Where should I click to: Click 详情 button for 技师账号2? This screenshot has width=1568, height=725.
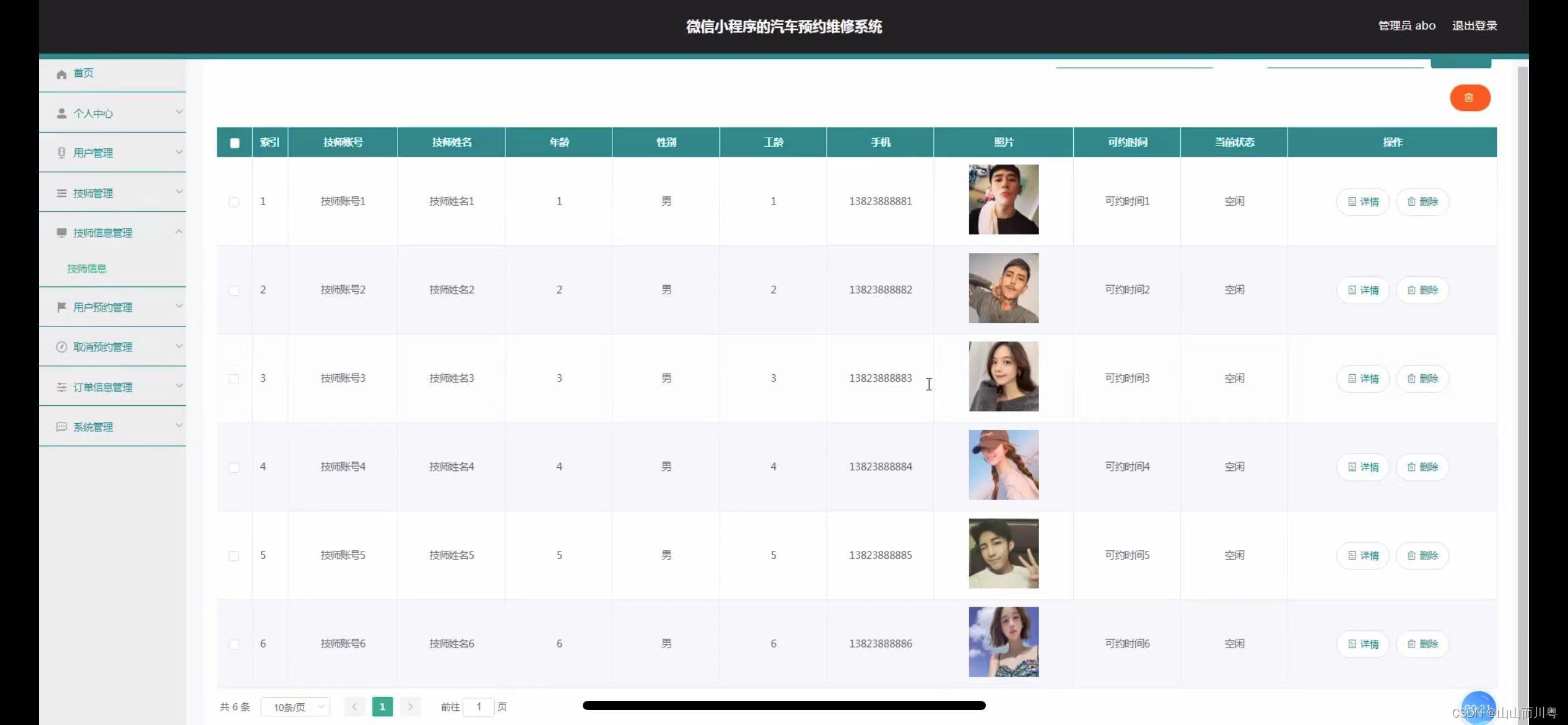click(x=1362, y=290)
